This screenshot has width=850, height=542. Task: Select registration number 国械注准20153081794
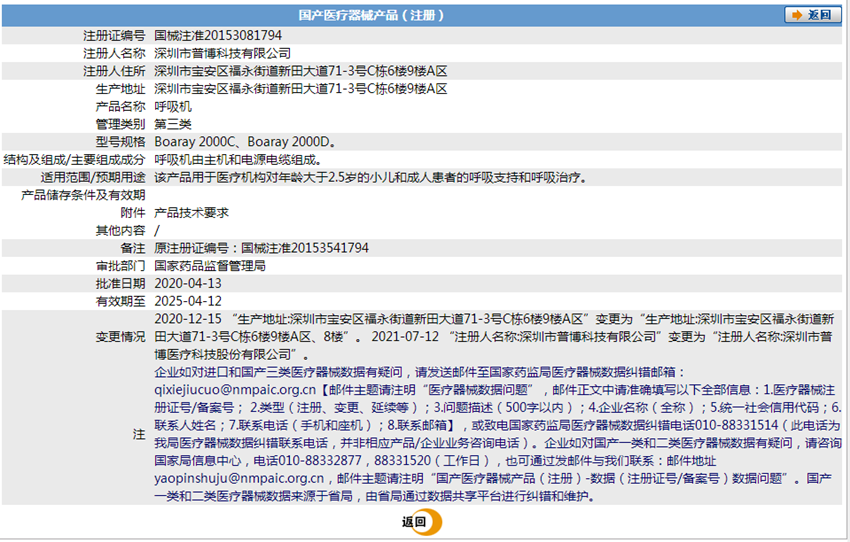[218, 36]
